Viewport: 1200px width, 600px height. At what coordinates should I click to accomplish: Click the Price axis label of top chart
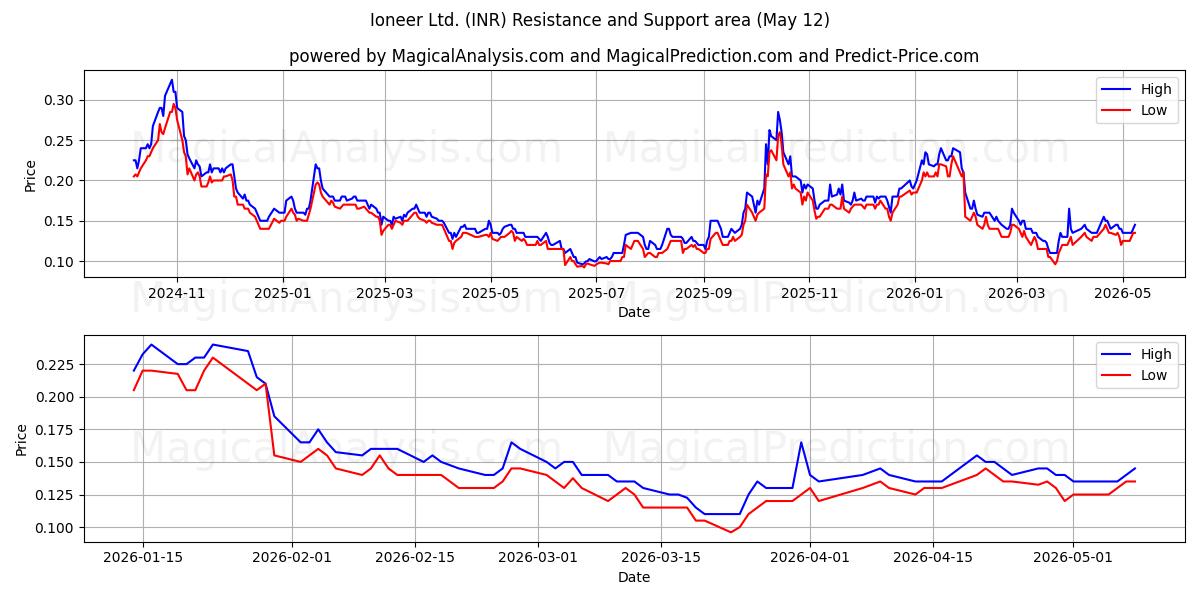click(30, 175)
